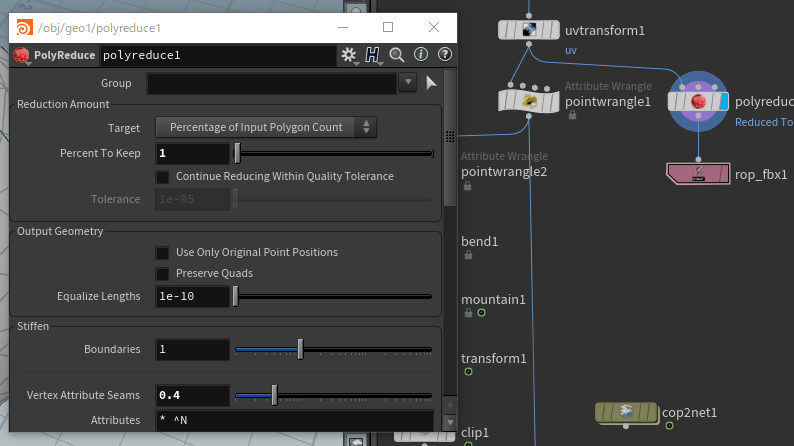The height and width of the screenshot is (446, 794).
Task: Select the cop2net1 node icon
Action: 626,413
